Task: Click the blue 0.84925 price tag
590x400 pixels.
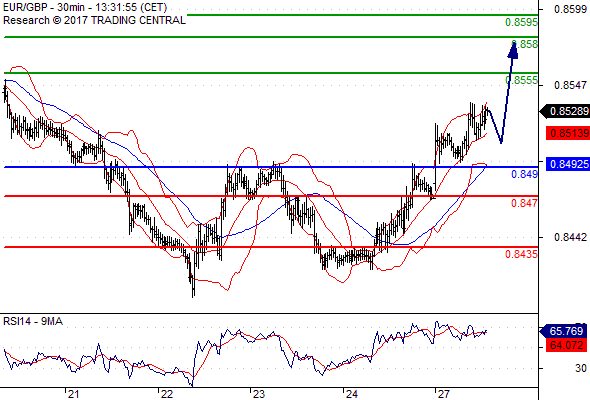Action: 565,164
